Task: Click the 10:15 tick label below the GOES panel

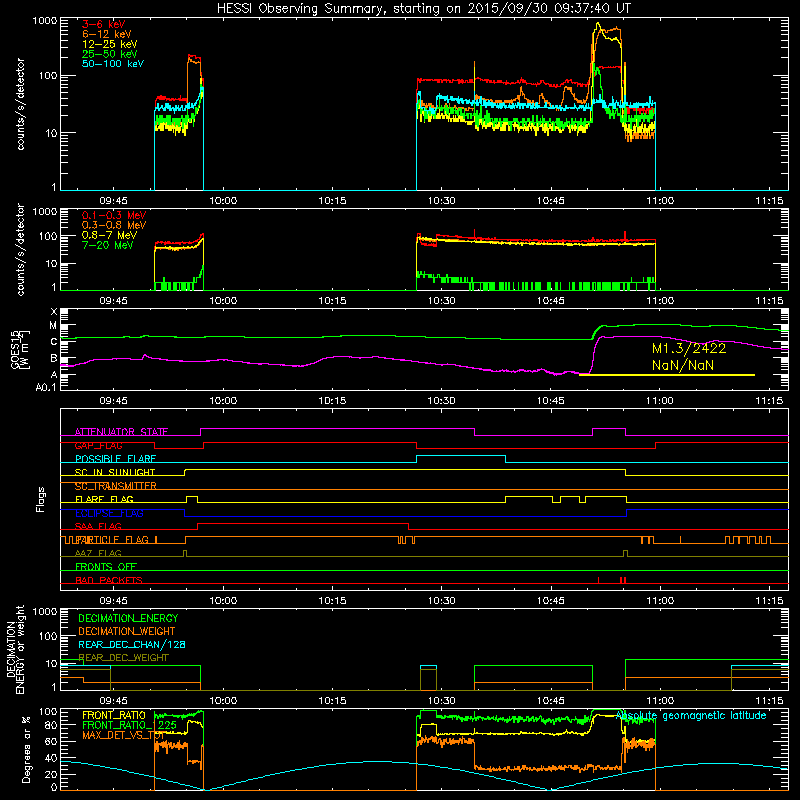Action: coord(332,401)
